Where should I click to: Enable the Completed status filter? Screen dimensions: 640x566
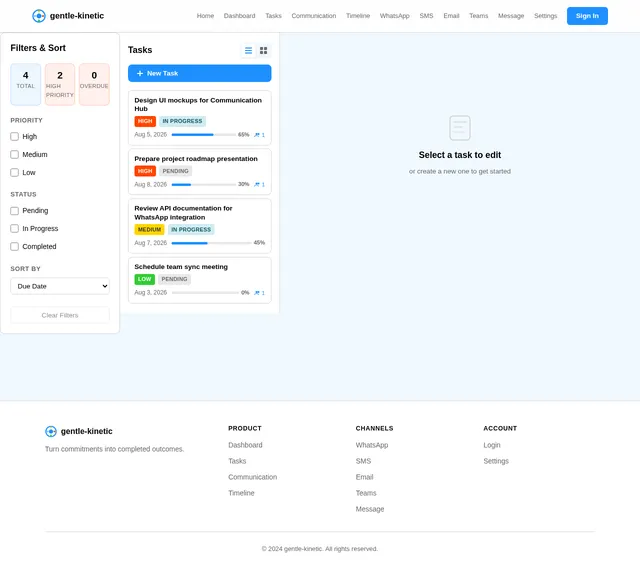[x=15, y=246]
